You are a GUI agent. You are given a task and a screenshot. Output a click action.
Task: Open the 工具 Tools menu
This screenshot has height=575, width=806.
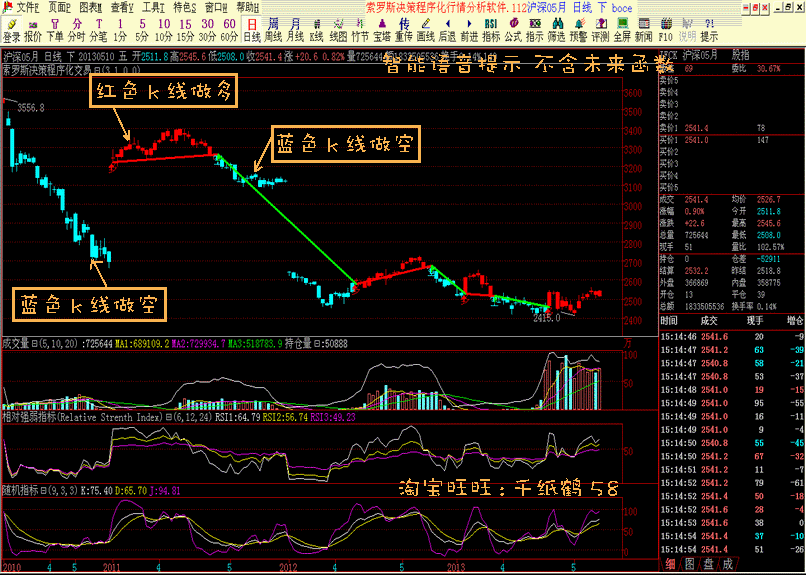pos(153,7)
